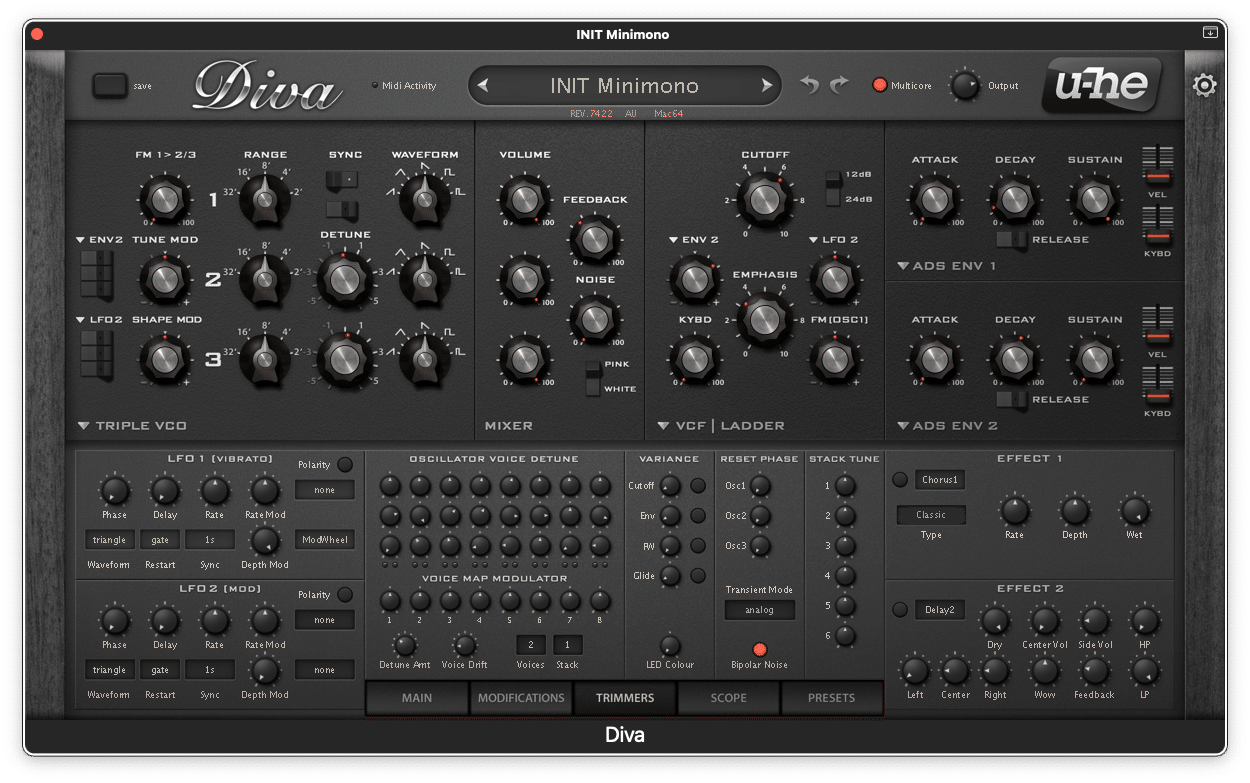This screenshot has width=1250, height=783.
Task: Open the filter ENV 2 modulation source menu
Action: (694, 240)
